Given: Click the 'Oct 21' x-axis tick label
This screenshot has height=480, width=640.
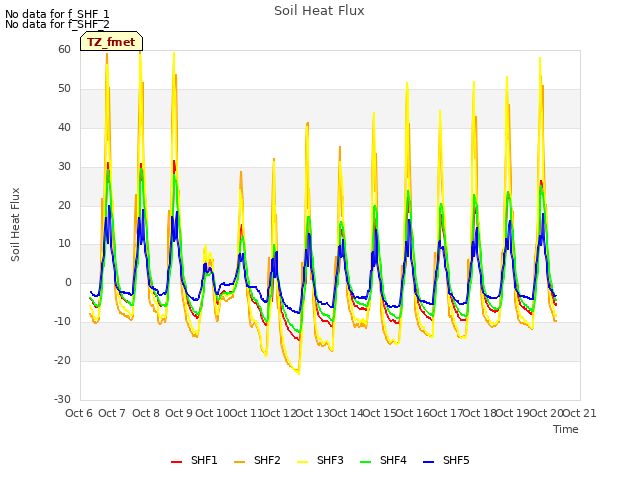Looking at the screenshot, I should point(580,413).
